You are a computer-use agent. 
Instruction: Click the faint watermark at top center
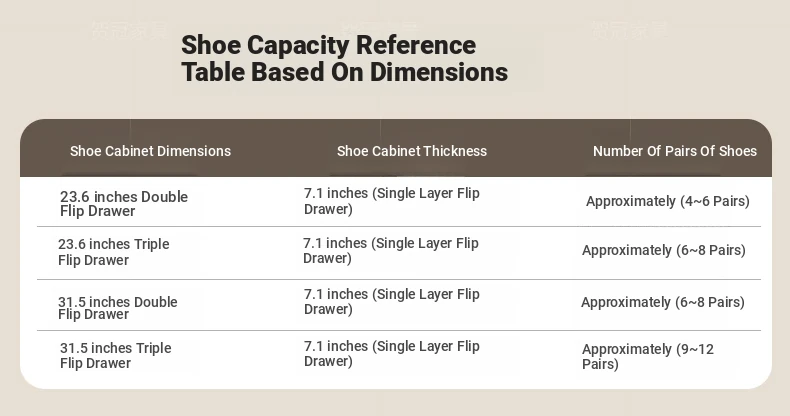click(x=379, y=28)
